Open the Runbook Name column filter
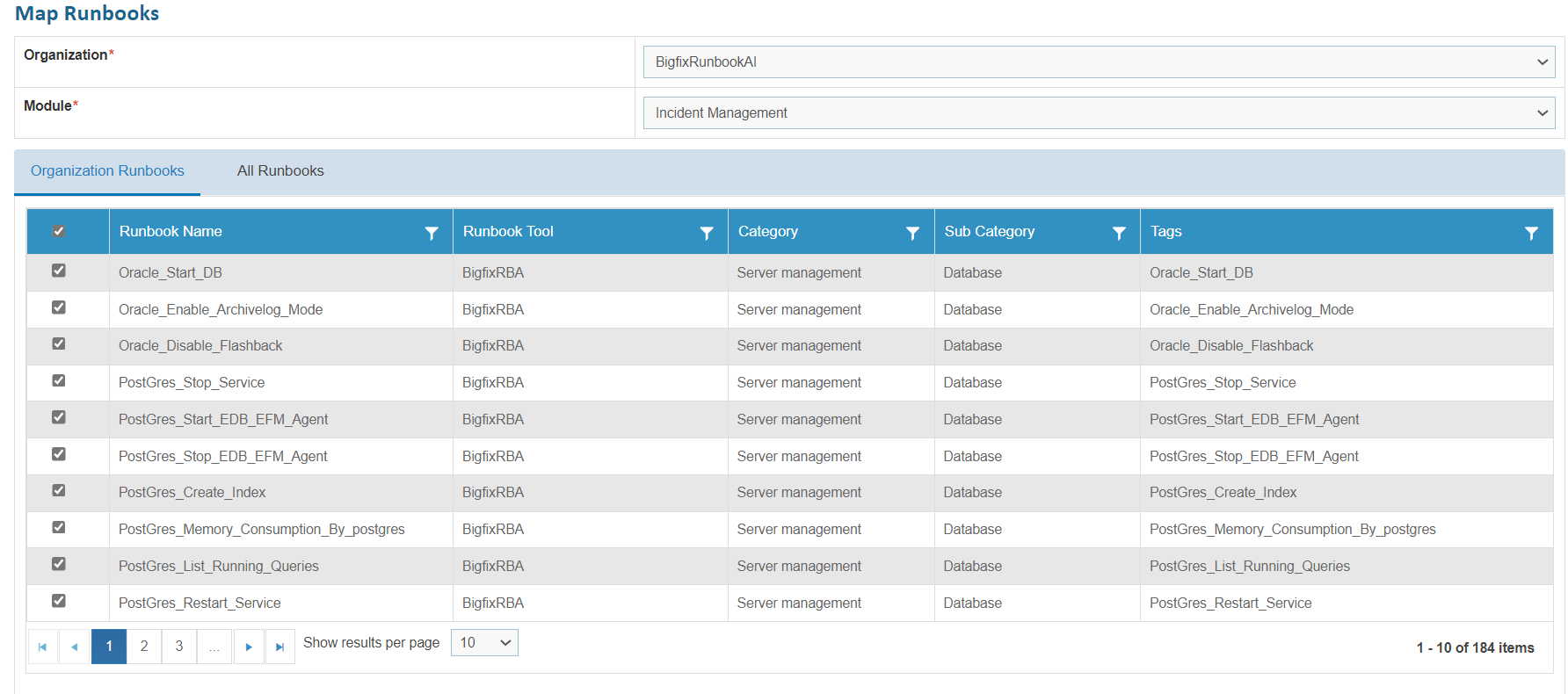The image size is (1568, 694). click(x=432, y=233)
